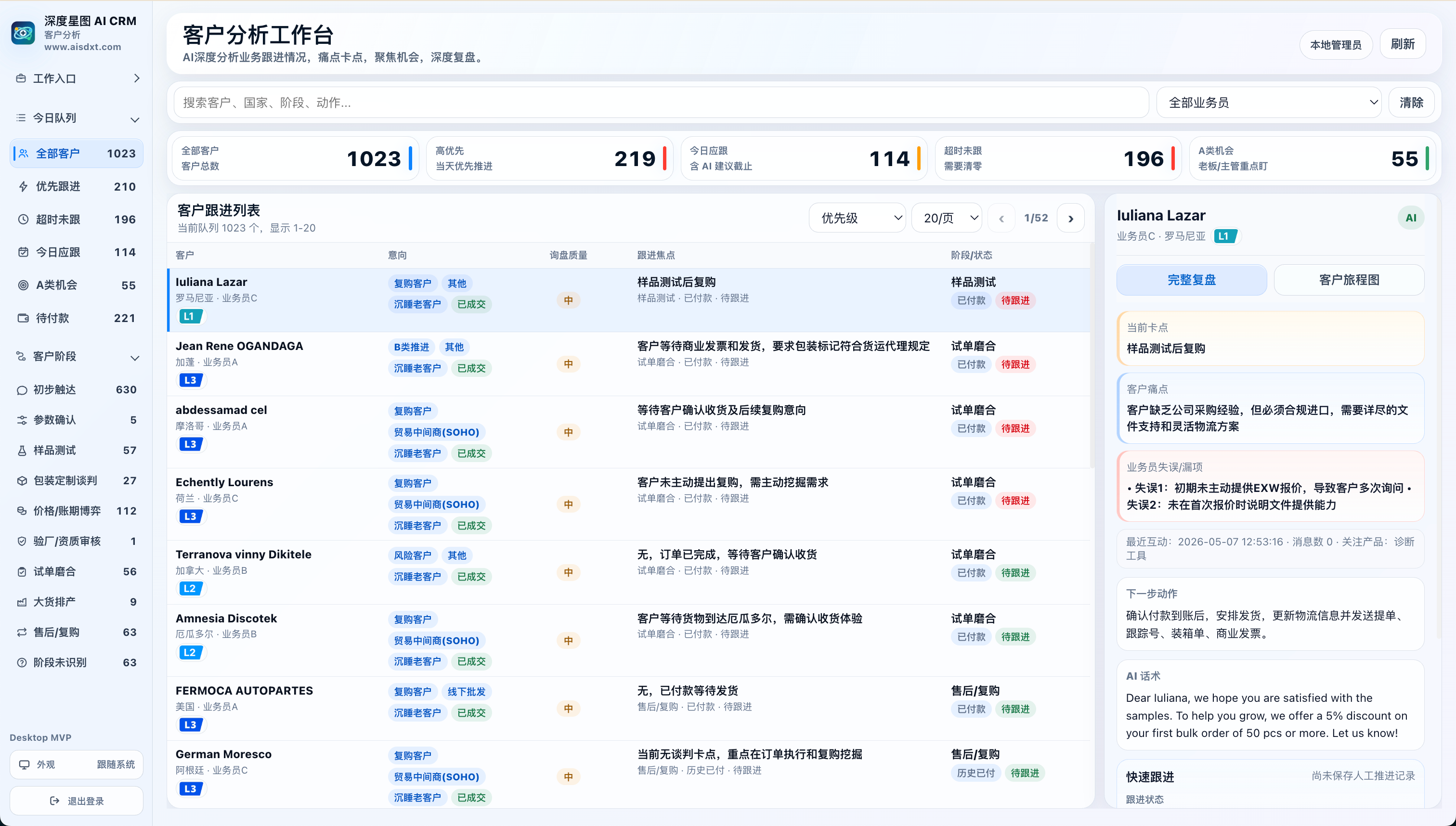Click the 初步触达 chat bubble icon
Viewport: 1456px width, 826px height.
point(22,390)
